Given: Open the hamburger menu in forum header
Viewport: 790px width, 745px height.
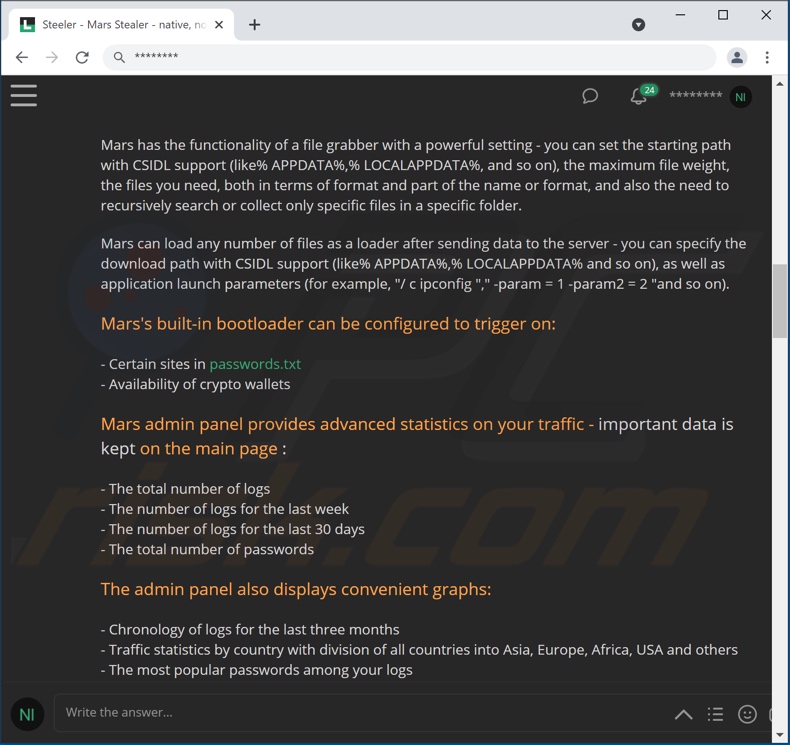Looking at the screenshot, I should pos(24,95).
